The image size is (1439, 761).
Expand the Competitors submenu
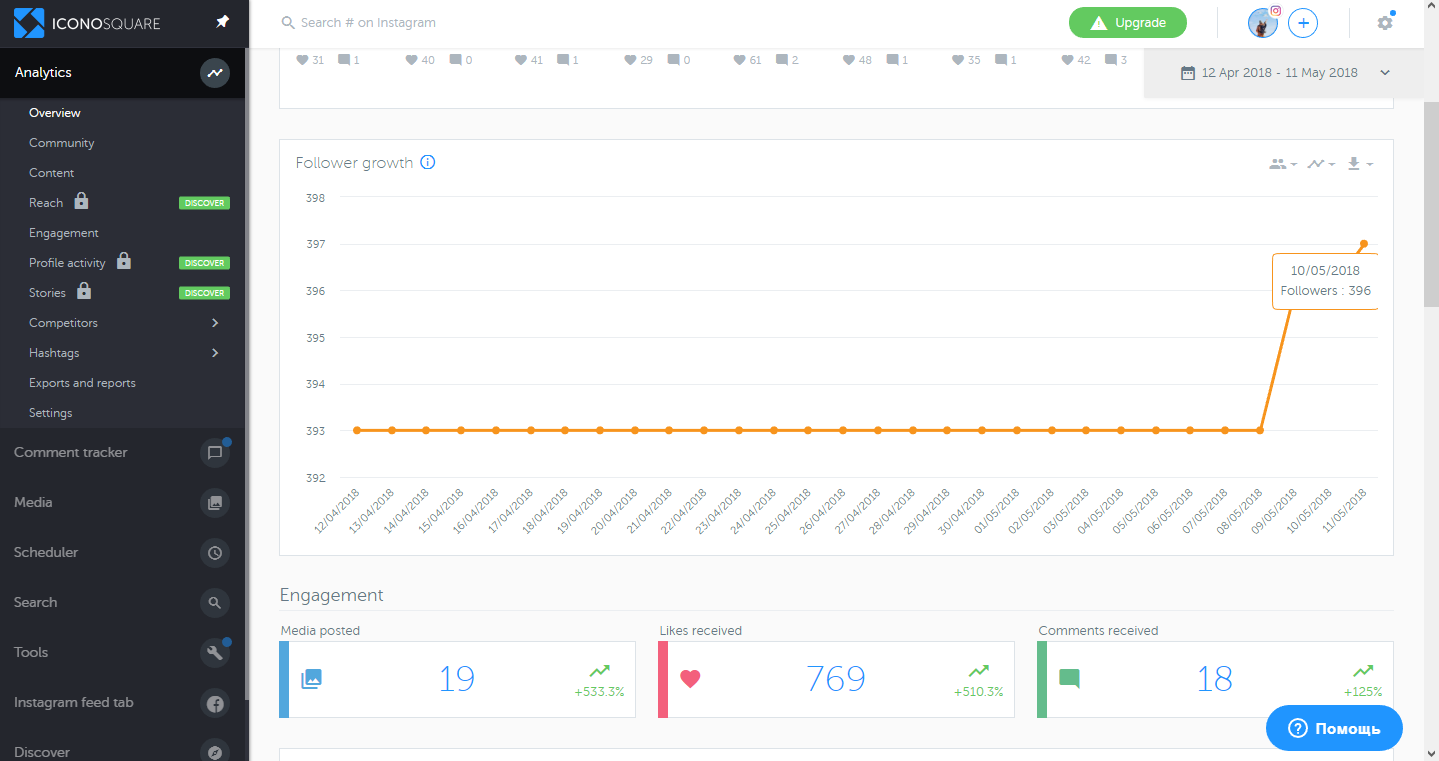215,323
